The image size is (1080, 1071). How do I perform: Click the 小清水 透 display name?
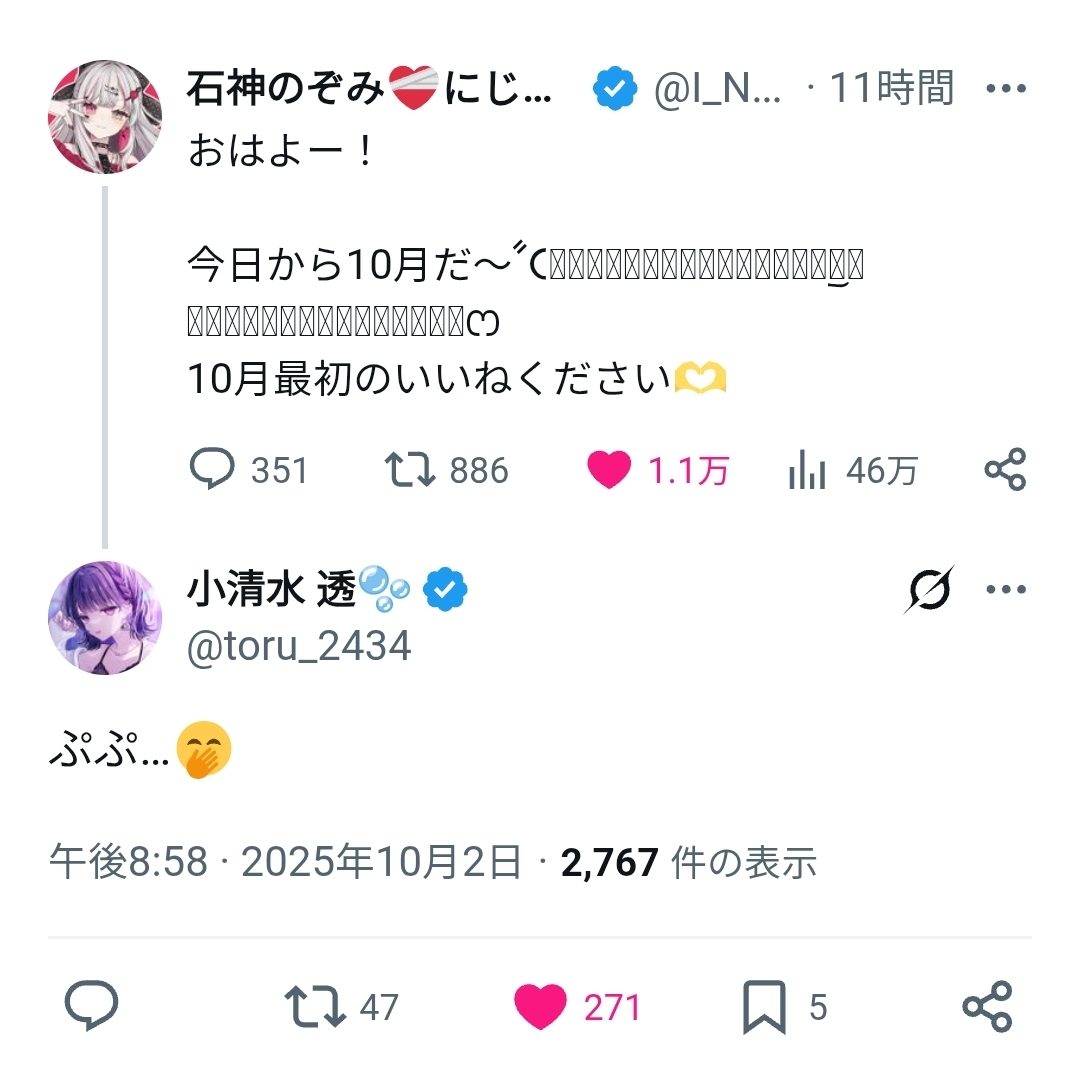pos(271,591)
